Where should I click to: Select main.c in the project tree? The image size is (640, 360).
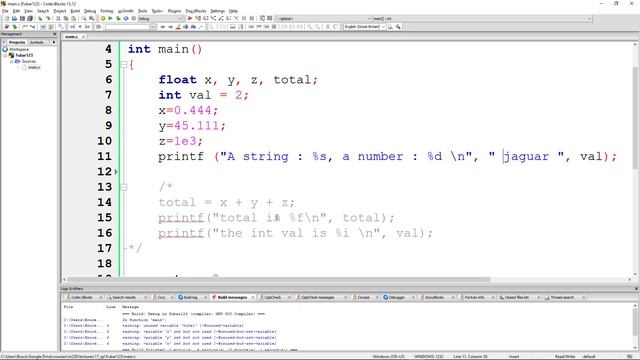(x=34, y=67)
